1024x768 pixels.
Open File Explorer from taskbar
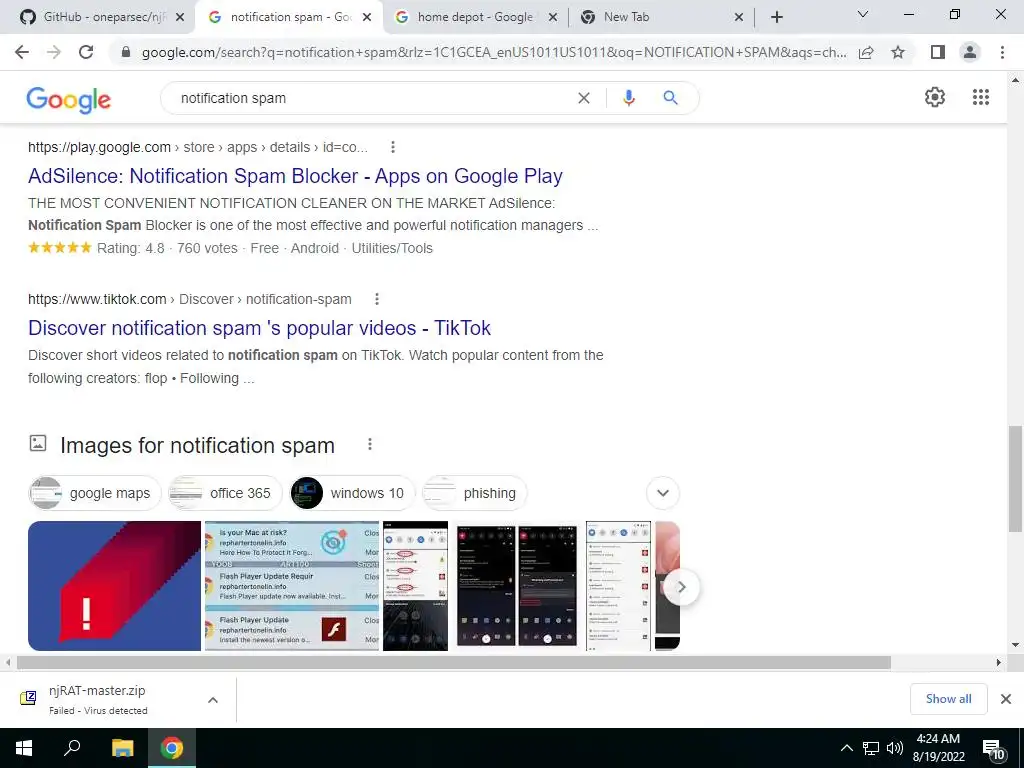coord(122,748)
